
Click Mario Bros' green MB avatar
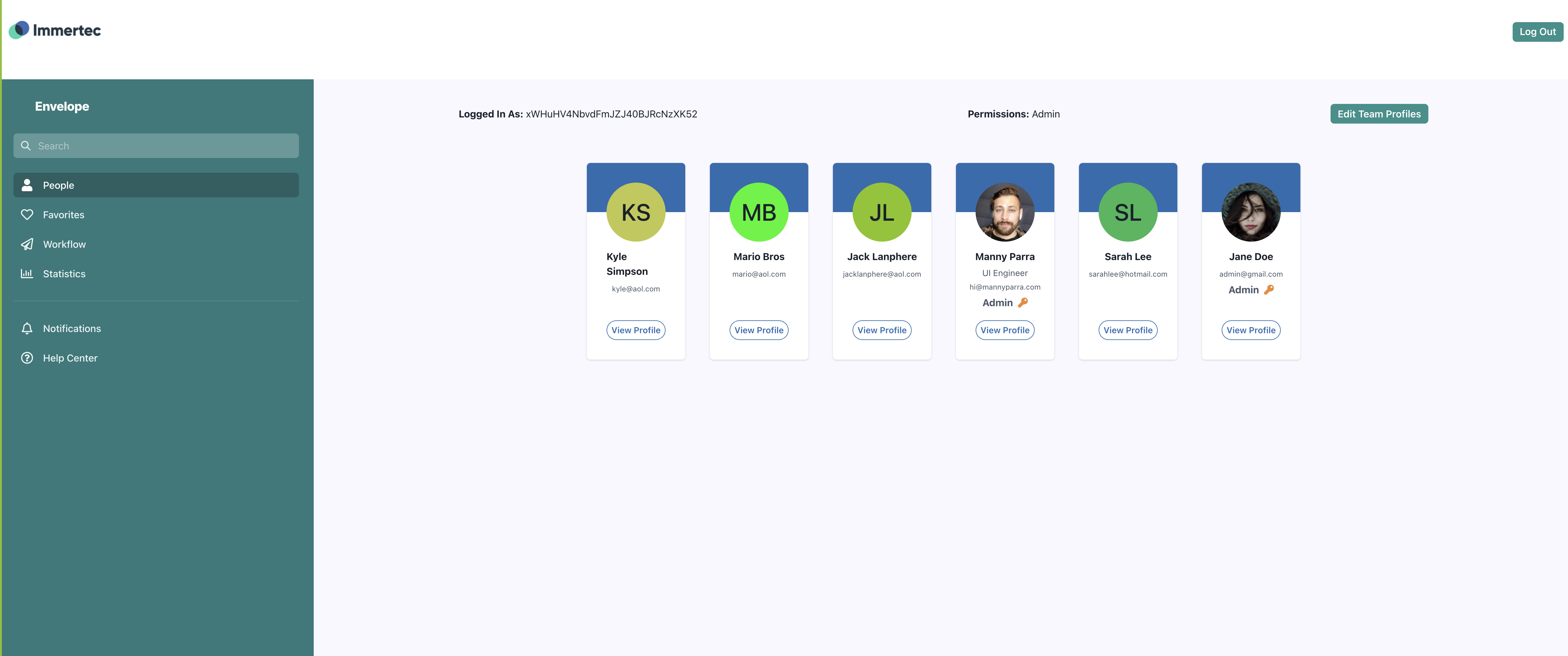click(x=758, y=212)
